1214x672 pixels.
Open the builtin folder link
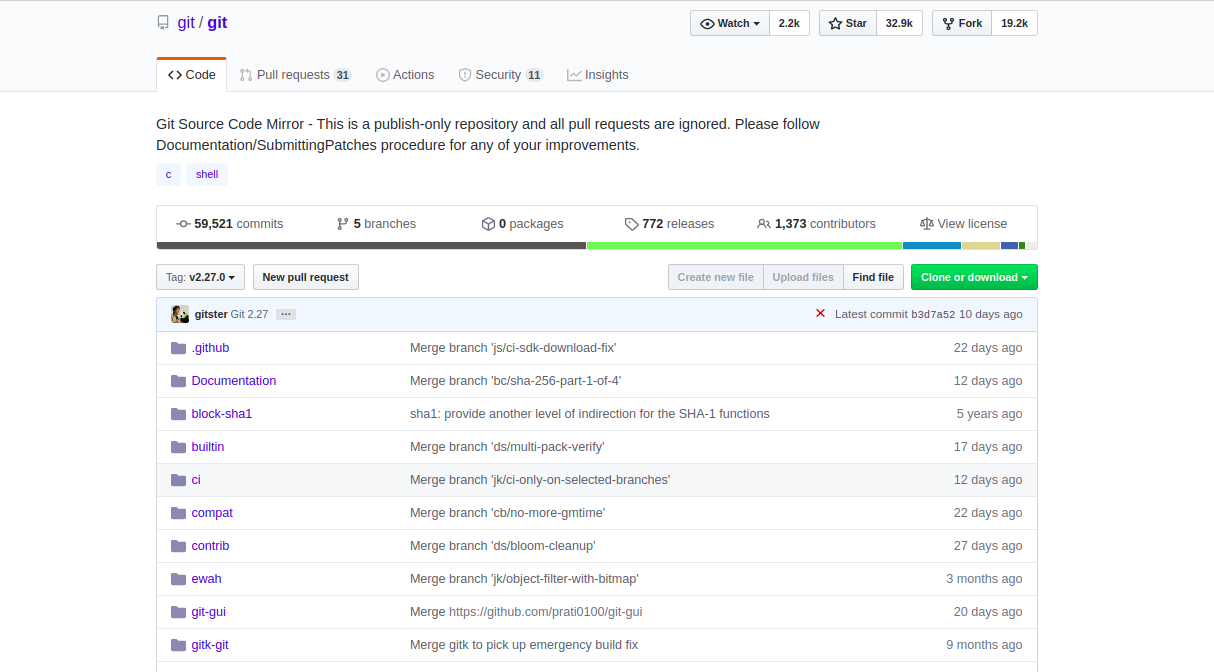pos(208,447)
